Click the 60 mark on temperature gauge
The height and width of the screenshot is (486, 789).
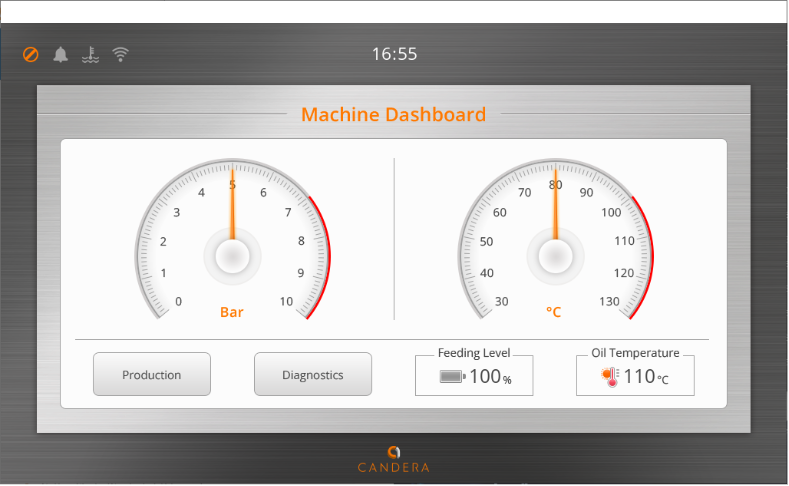pos(500,212)
